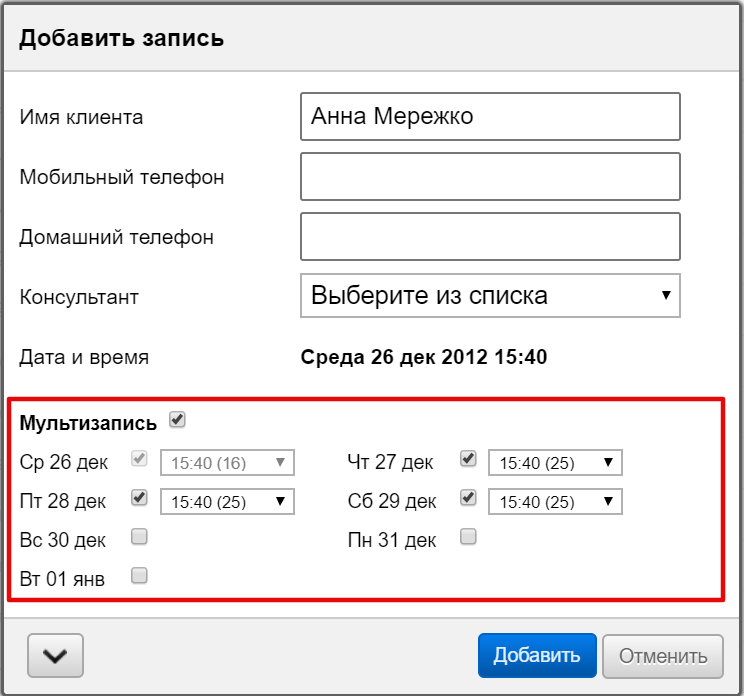Click the Добавить button

[537, 656]
